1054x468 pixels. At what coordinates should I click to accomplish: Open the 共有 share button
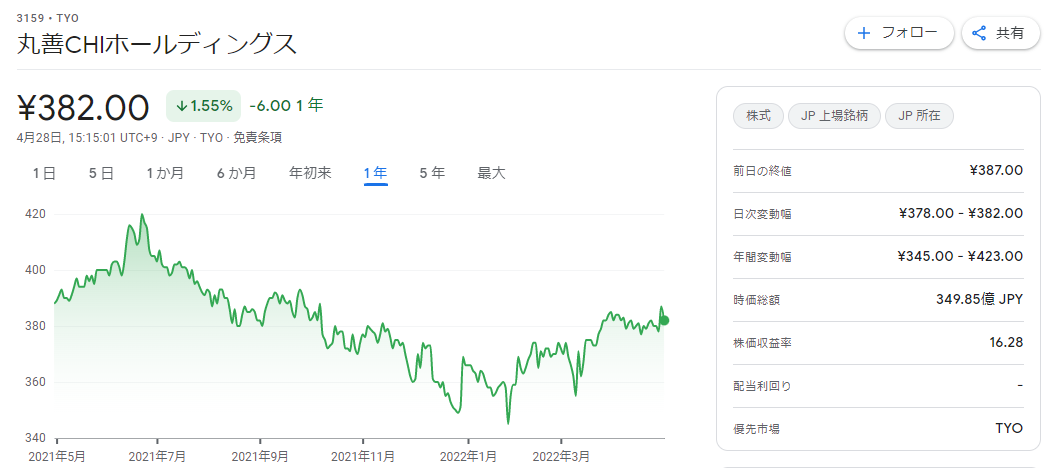tap(1001, 33)
